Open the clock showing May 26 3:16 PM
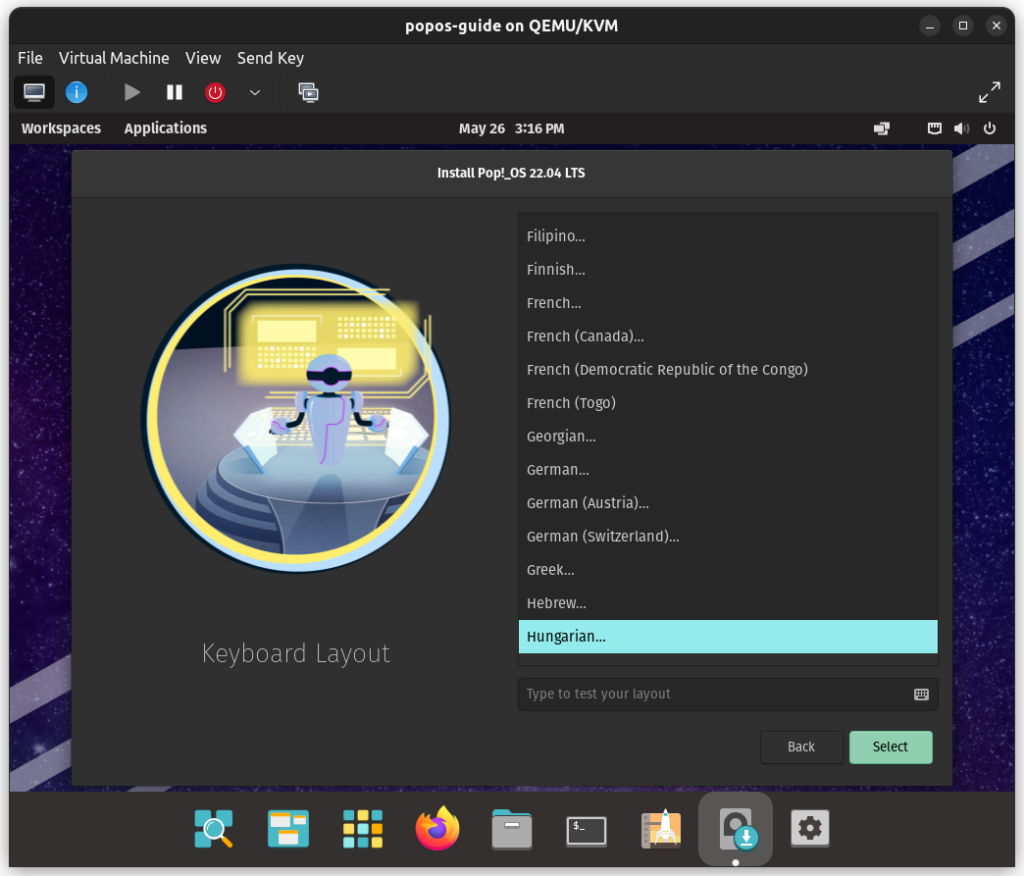The image size is (1024, 876). pyautogui.click(x=511, y=129)
